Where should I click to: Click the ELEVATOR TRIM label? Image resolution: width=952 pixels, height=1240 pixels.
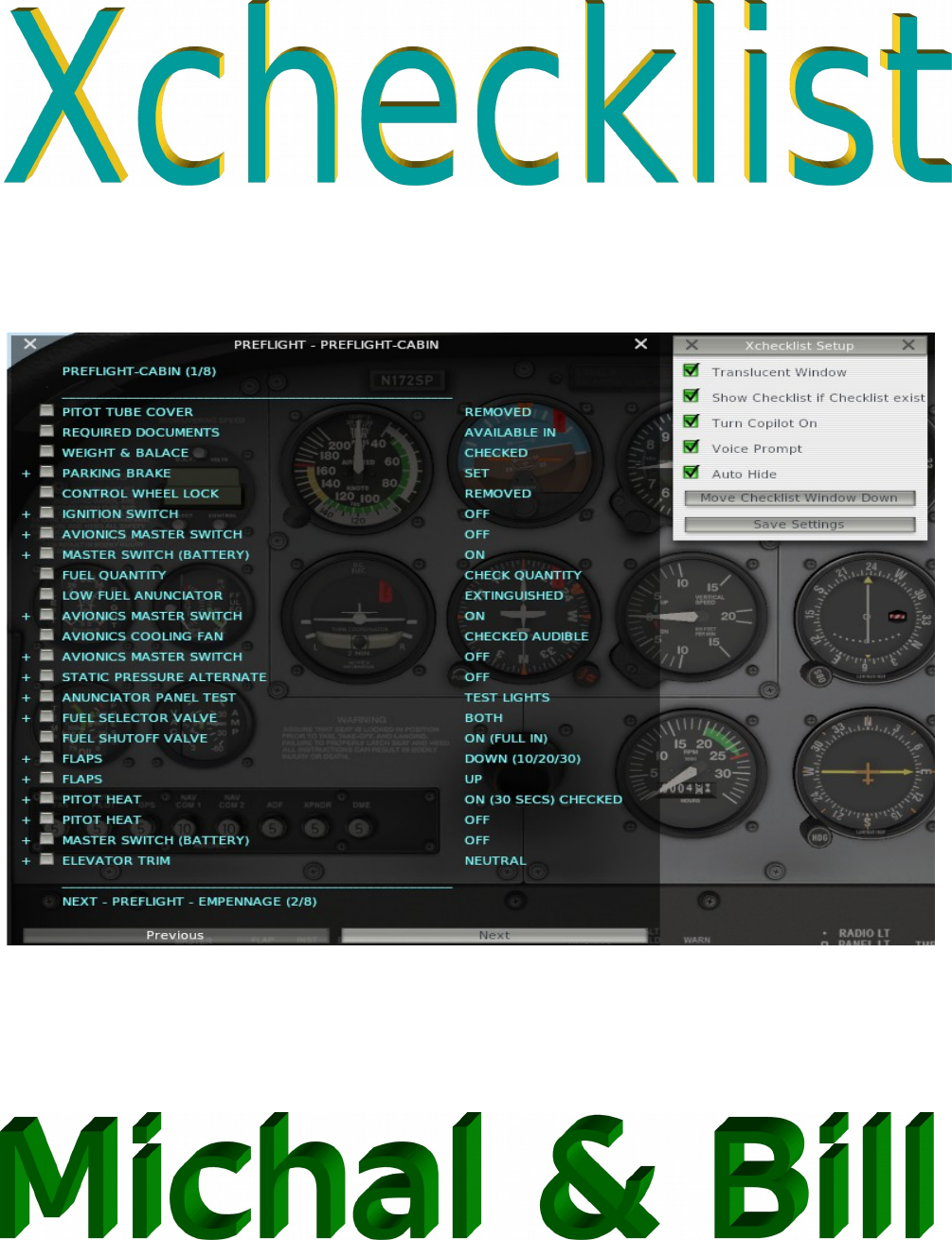[x=117, y=861]
